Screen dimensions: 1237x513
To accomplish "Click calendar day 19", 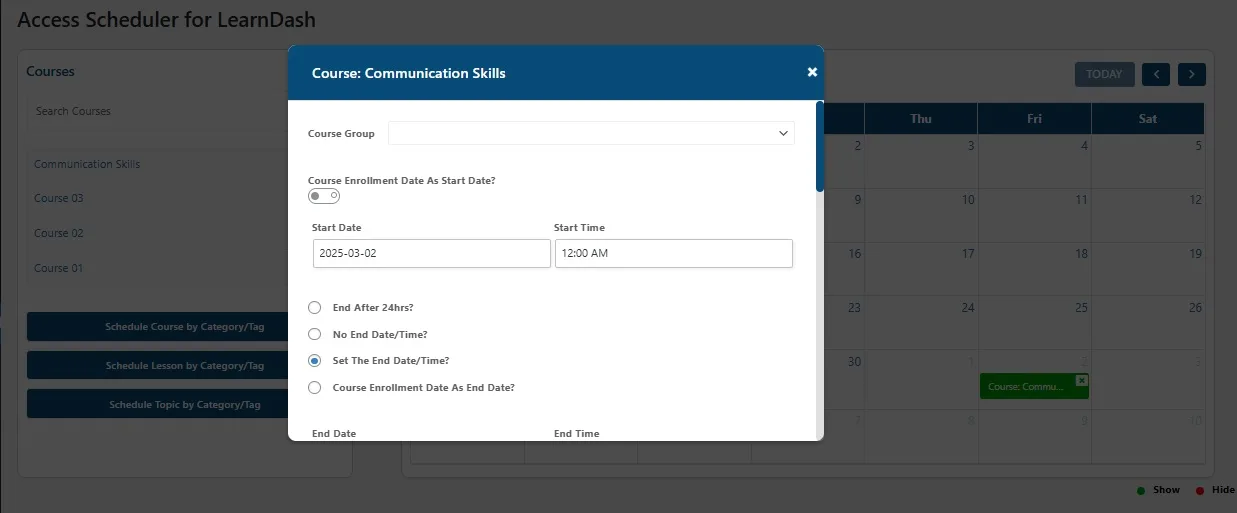I will 1195,254.
